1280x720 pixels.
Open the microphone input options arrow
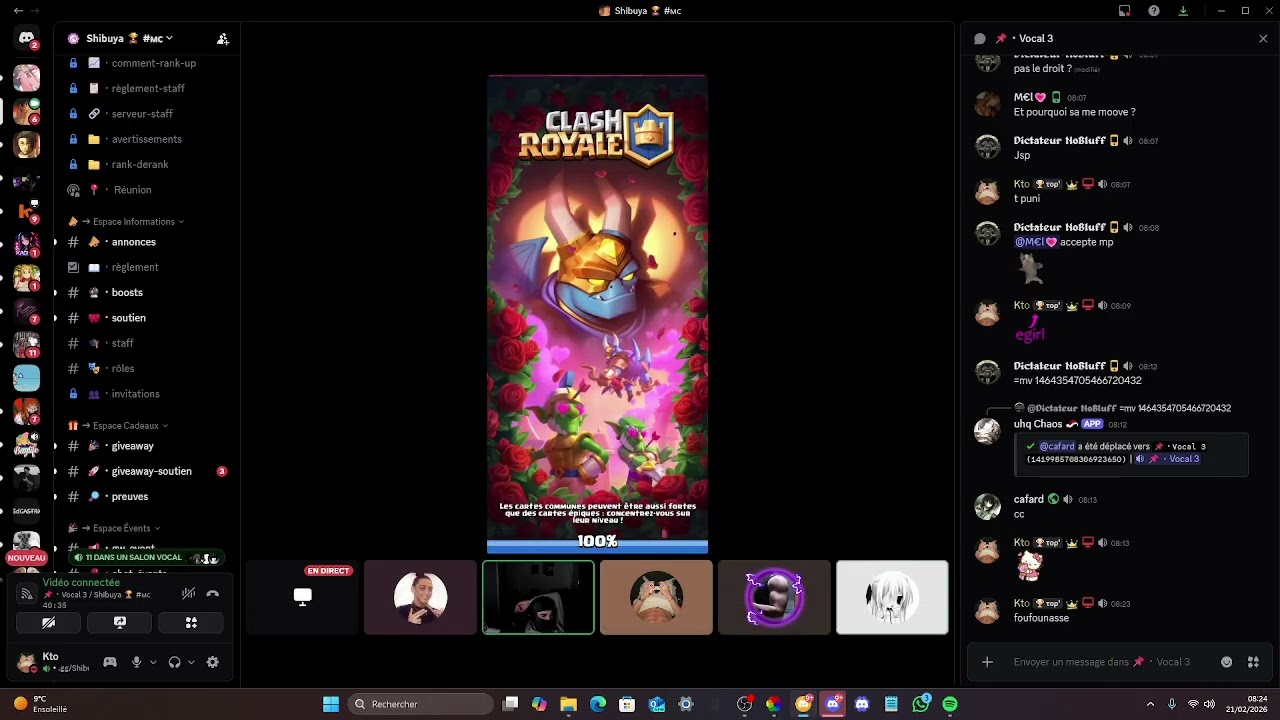[x=153, y=662]
